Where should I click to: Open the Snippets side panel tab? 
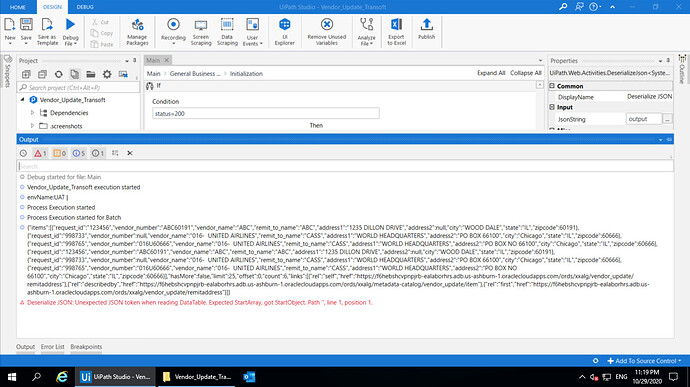[x=7, y=71]
